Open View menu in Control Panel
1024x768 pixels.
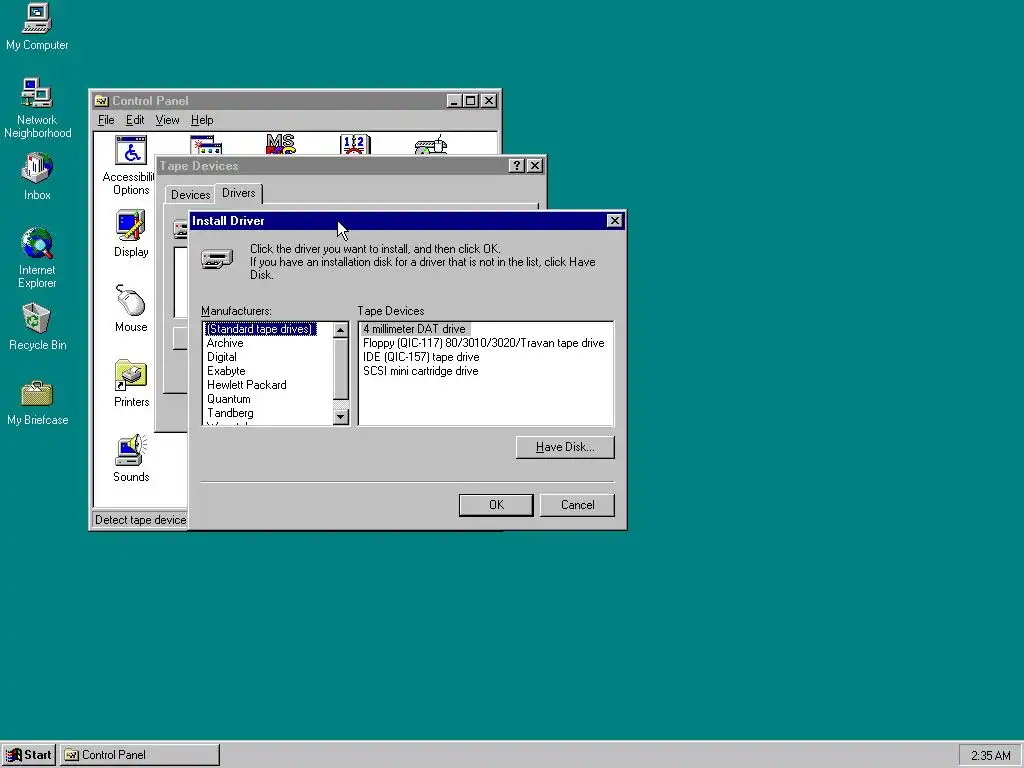167,120
